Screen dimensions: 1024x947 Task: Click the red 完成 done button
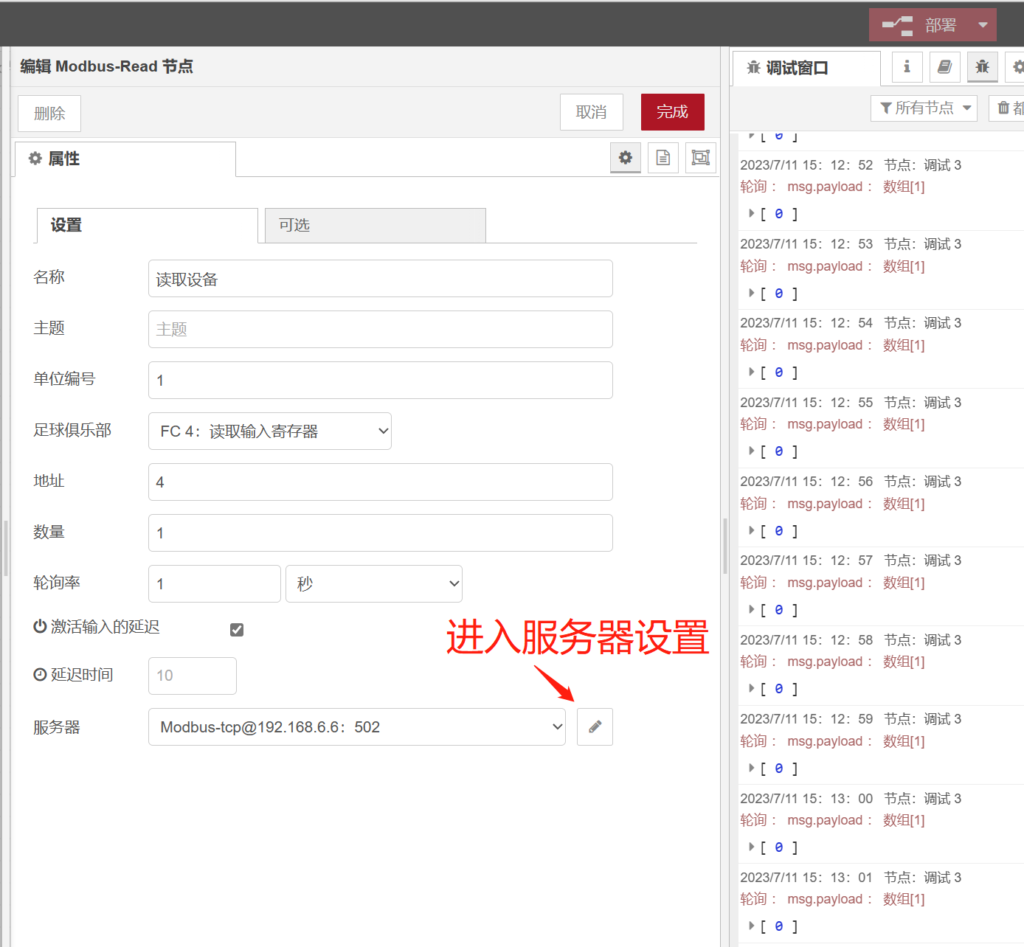673,112
